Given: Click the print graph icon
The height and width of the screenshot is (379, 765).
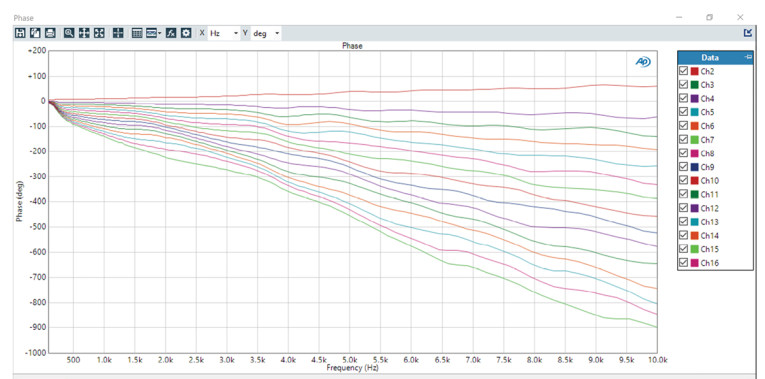Looking at the screenshot, I should (x=50, y=33).
